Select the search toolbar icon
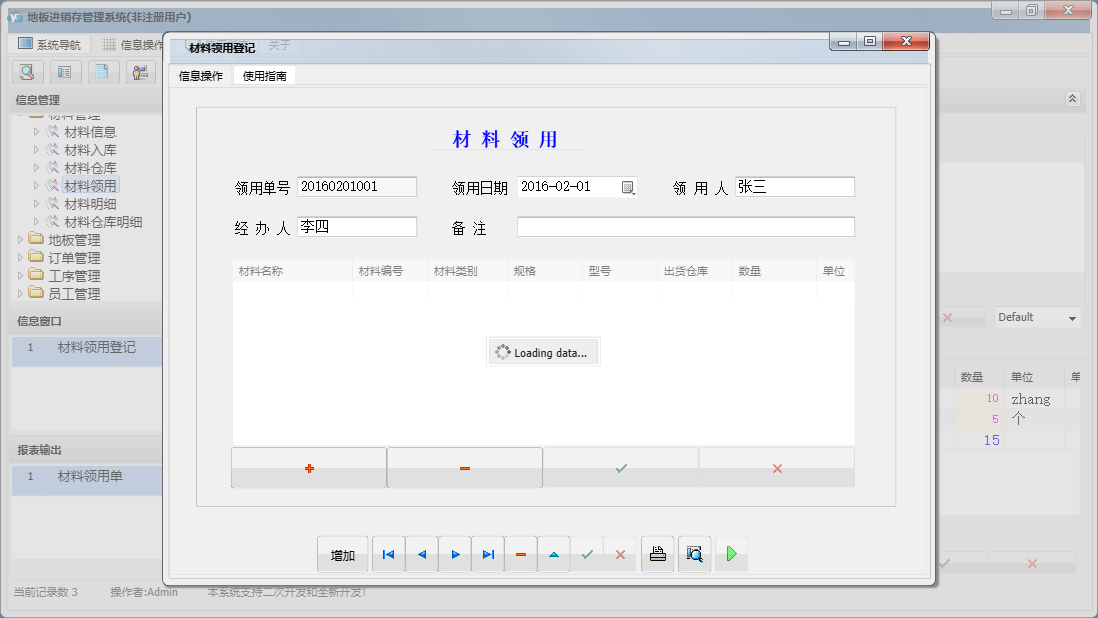 click(x=27, y=72)
